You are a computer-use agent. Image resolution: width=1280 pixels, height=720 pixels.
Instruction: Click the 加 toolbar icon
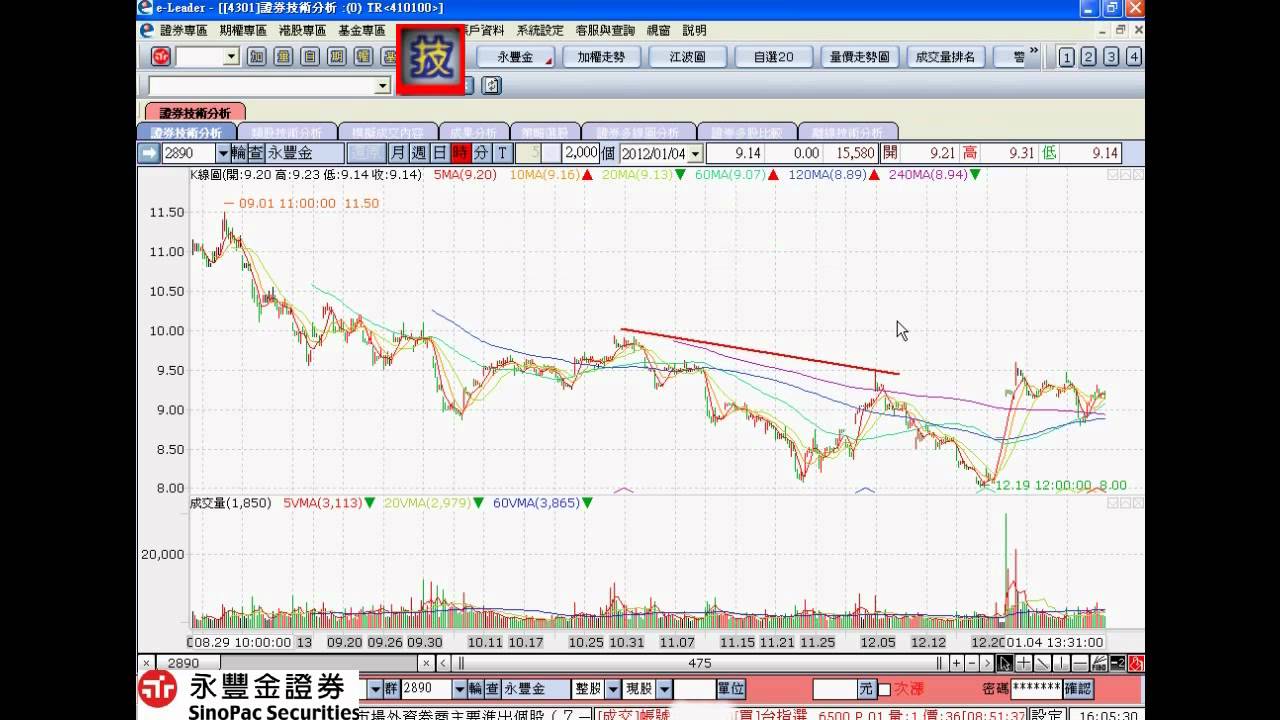tap(256, 56)
